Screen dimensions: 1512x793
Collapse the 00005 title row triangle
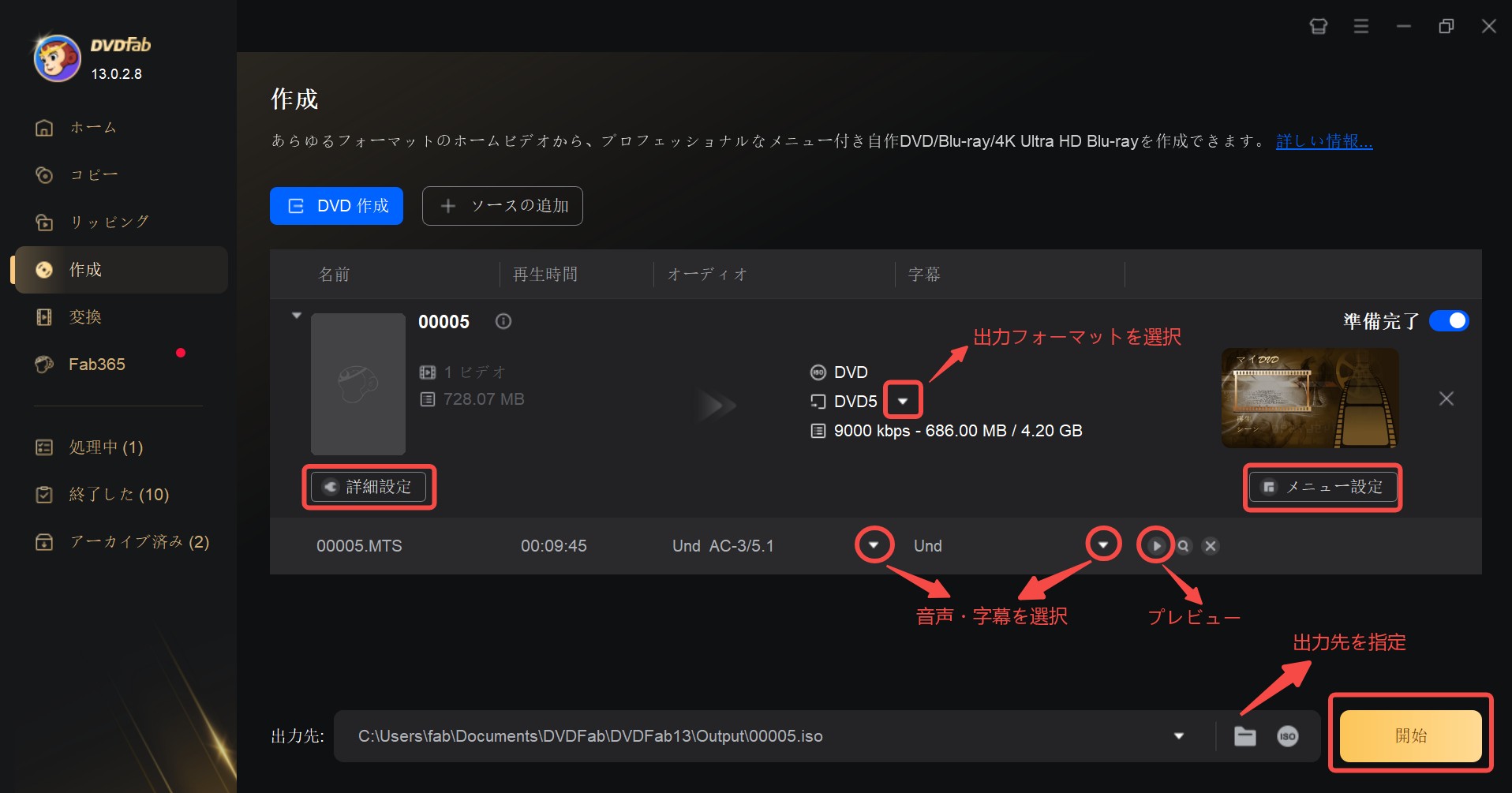click(x=297, y=316)
